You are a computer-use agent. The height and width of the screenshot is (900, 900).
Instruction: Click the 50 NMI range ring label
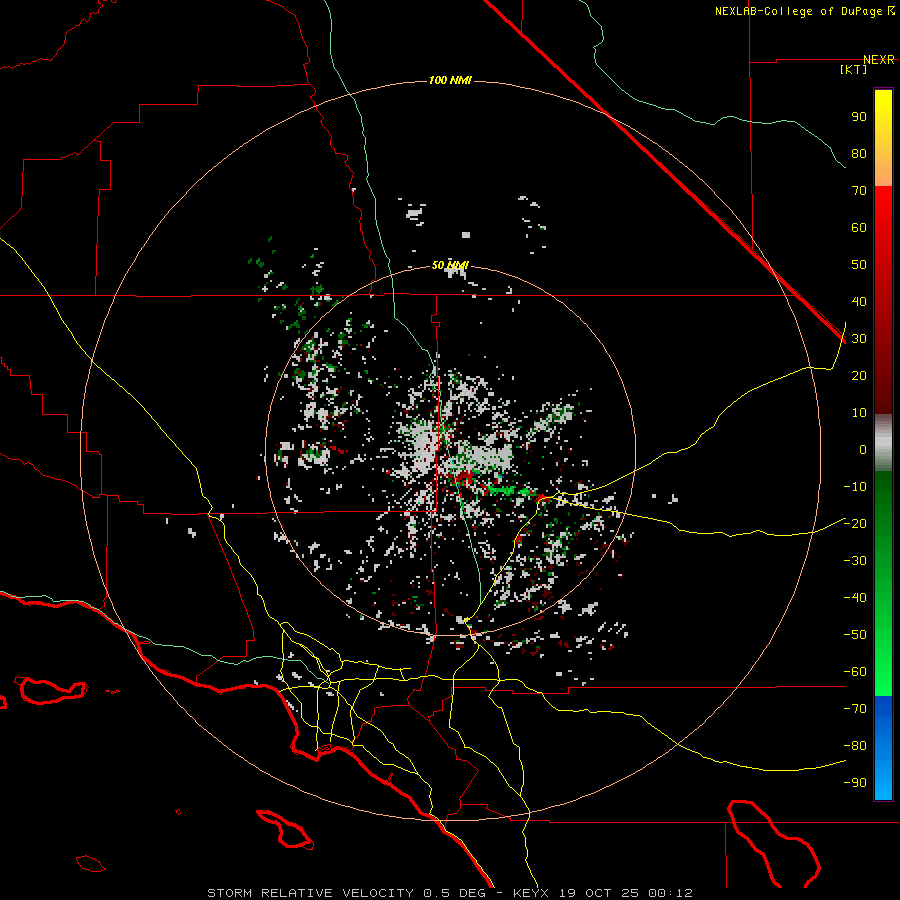pyautogui.click(x=450, y=265)
